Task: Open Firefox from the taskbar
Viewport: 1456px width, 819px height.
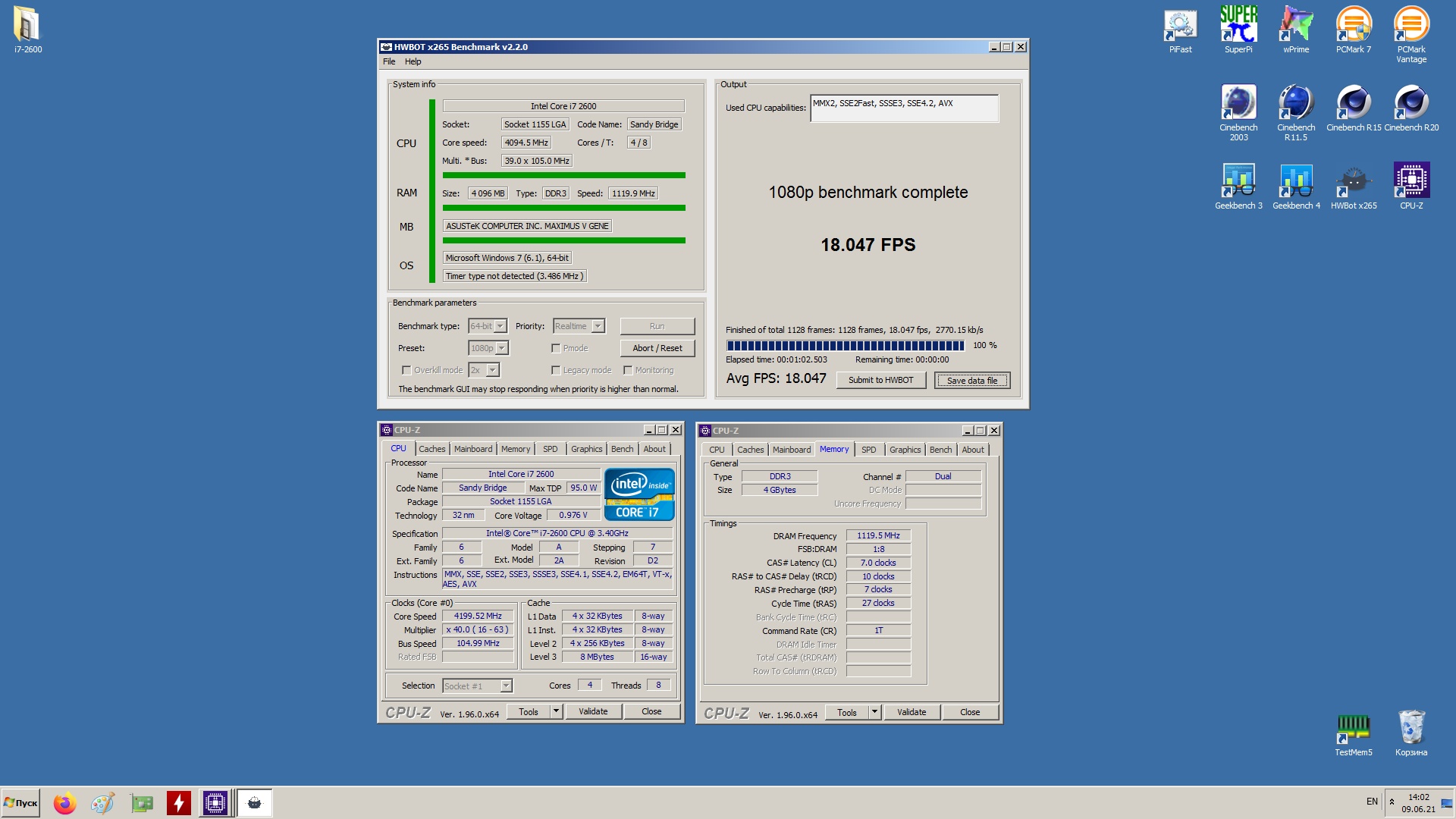Action: click(x=64, y=802)
